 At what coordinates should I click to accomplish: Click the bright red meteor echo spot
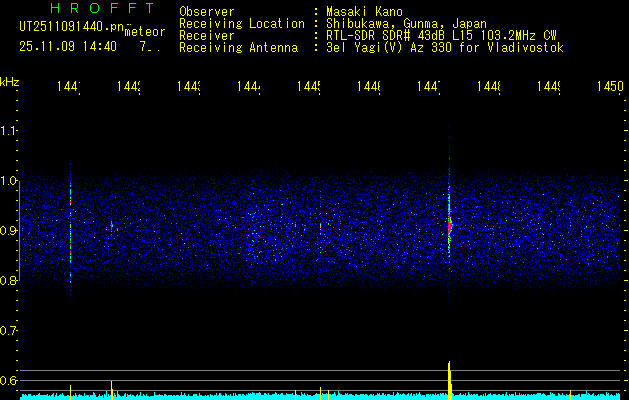coord(450,227)
